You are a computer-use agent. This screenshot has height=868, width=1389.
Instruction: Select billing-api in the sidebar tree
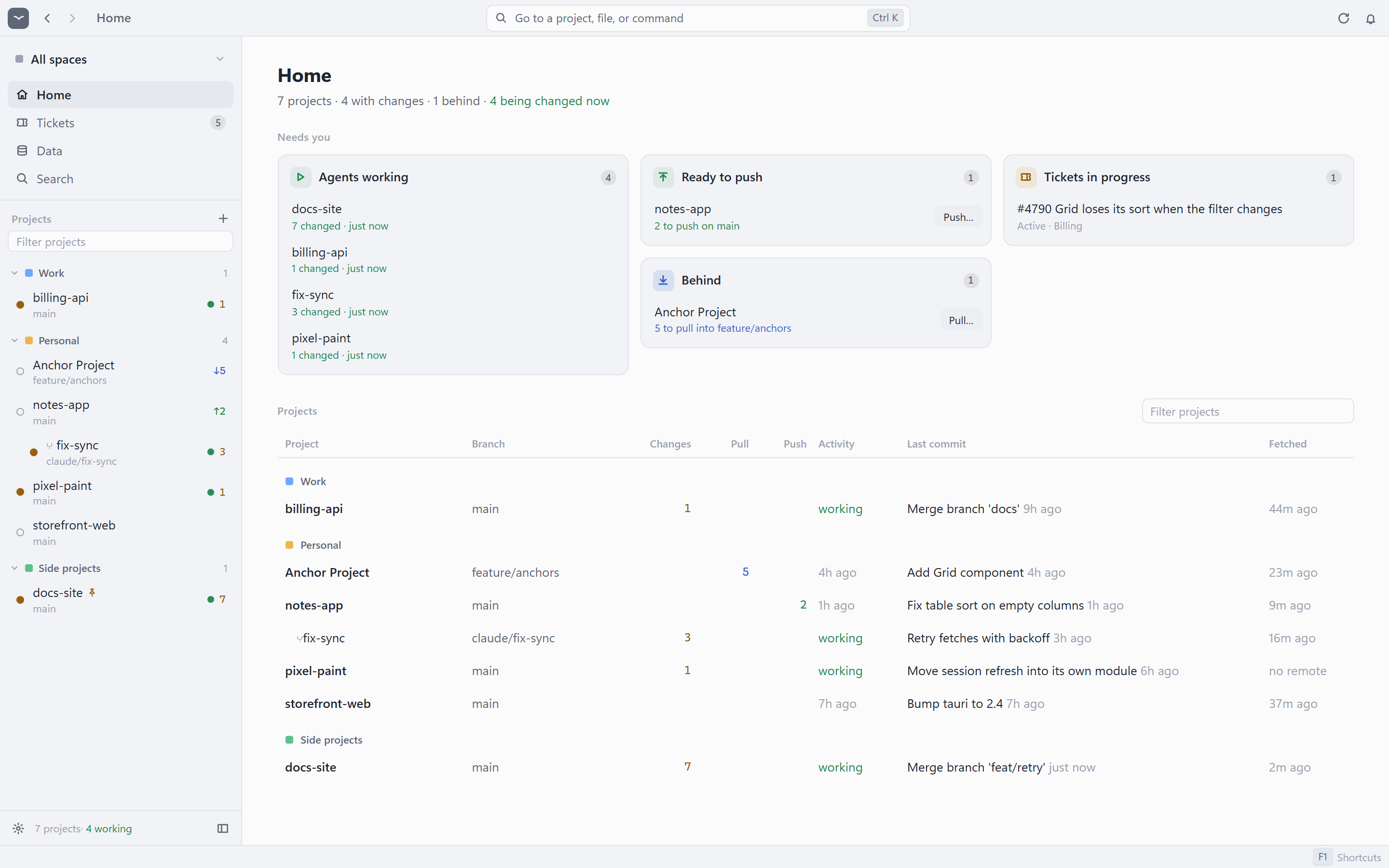click(x=121, y=305)
